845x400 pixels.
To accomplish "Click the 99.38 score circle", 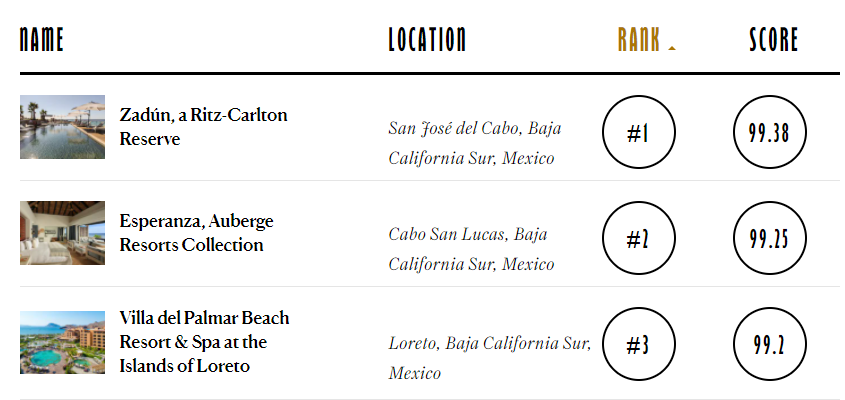I will point(769,133).
